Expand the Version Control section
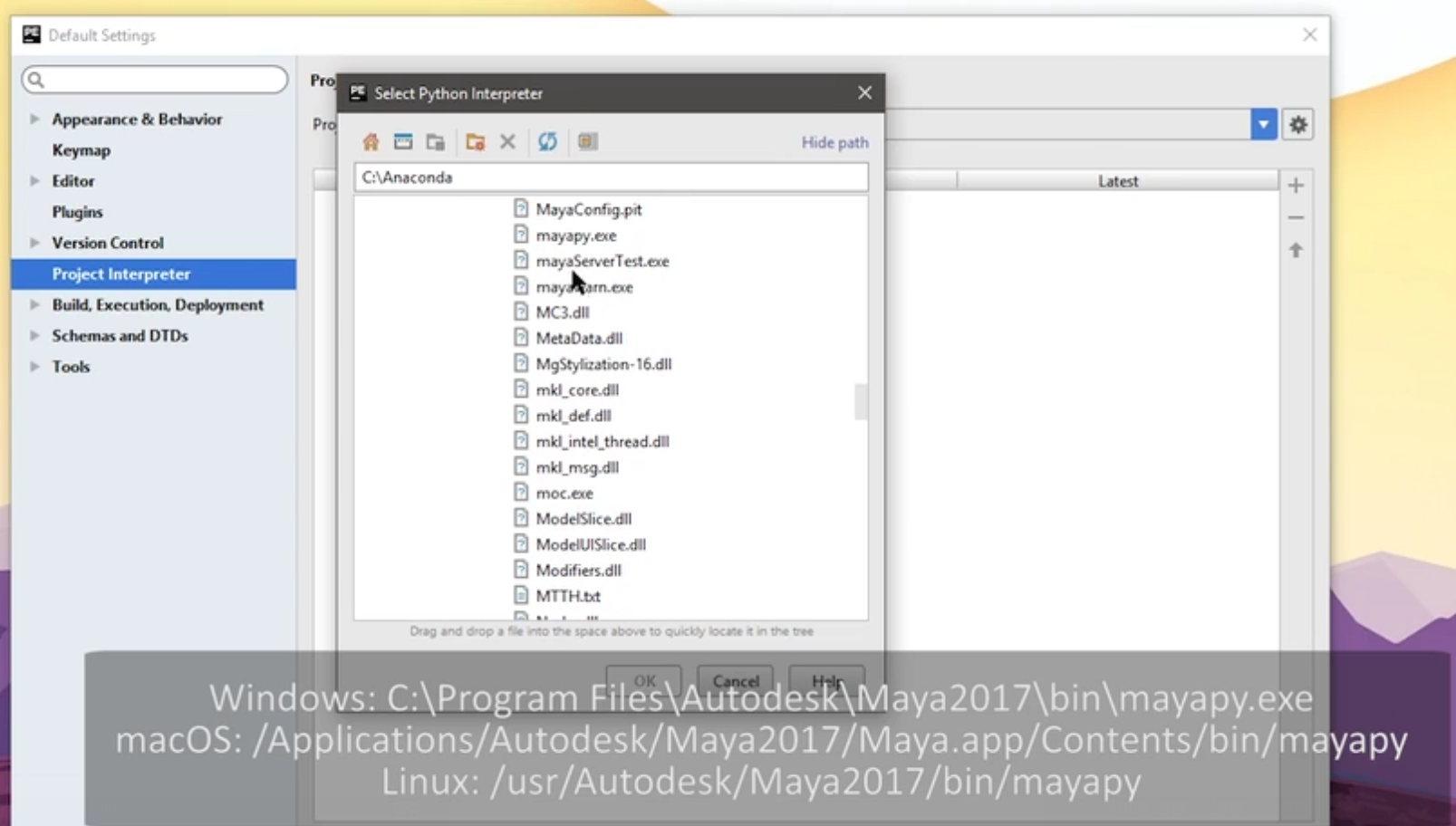1456x826 pixels. pos(34,243)
